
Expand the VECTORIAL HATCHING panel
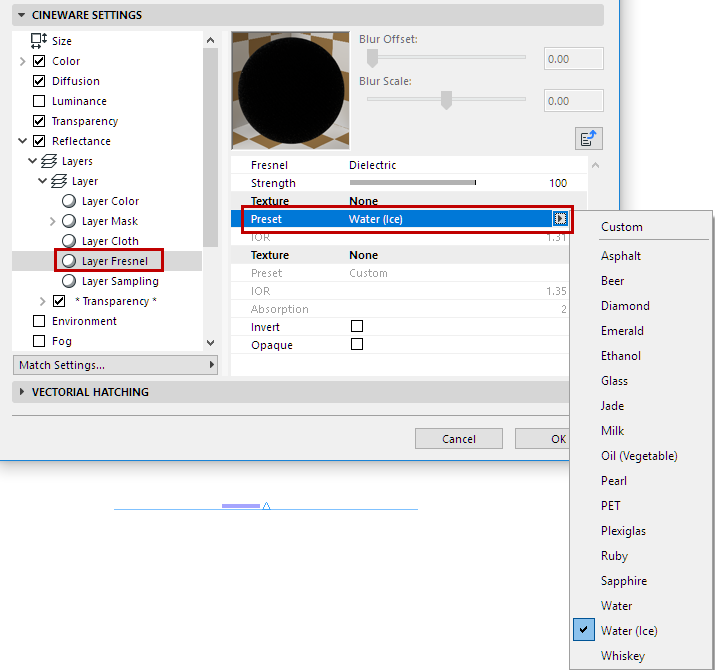[21, 392]
